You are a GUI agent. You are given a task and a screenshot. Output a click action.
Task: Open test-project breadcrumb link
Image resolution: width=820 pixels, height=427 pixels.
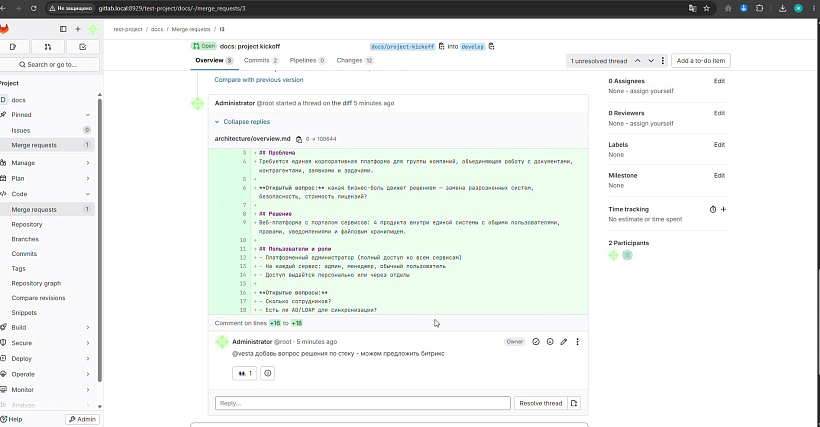128,29
